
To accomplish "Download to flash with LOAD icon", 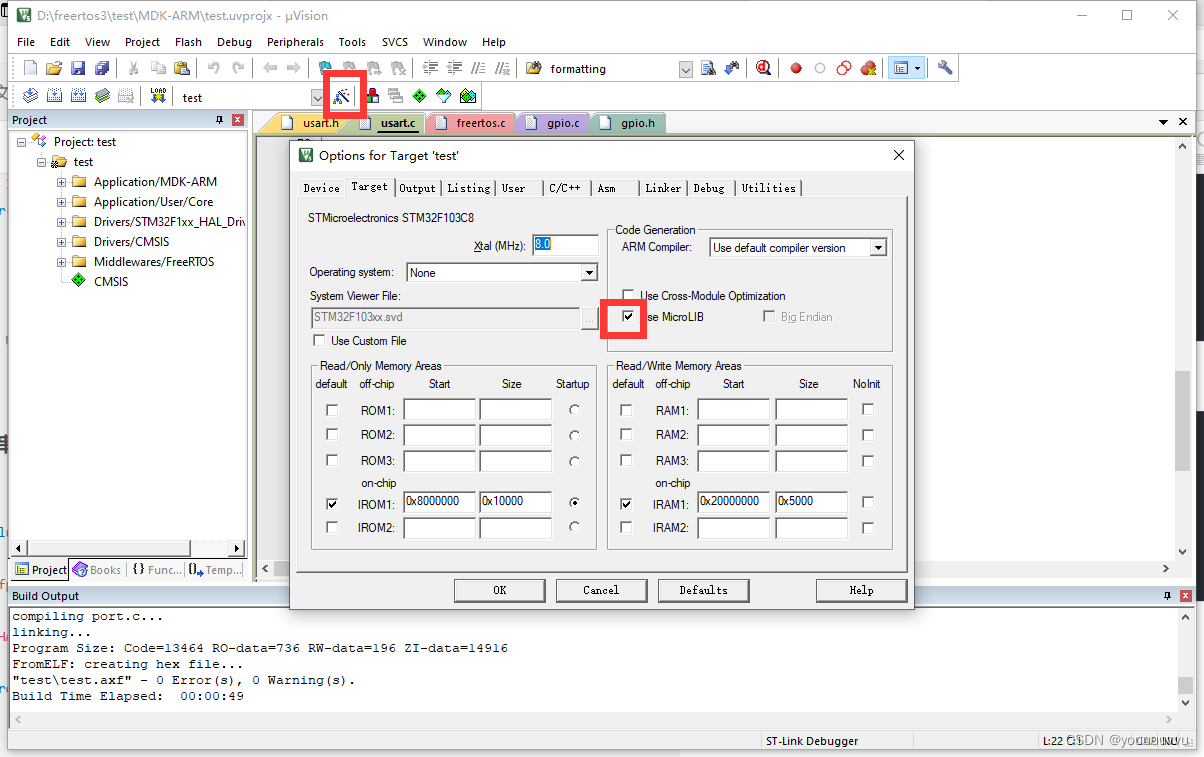I will coord(158,96).
